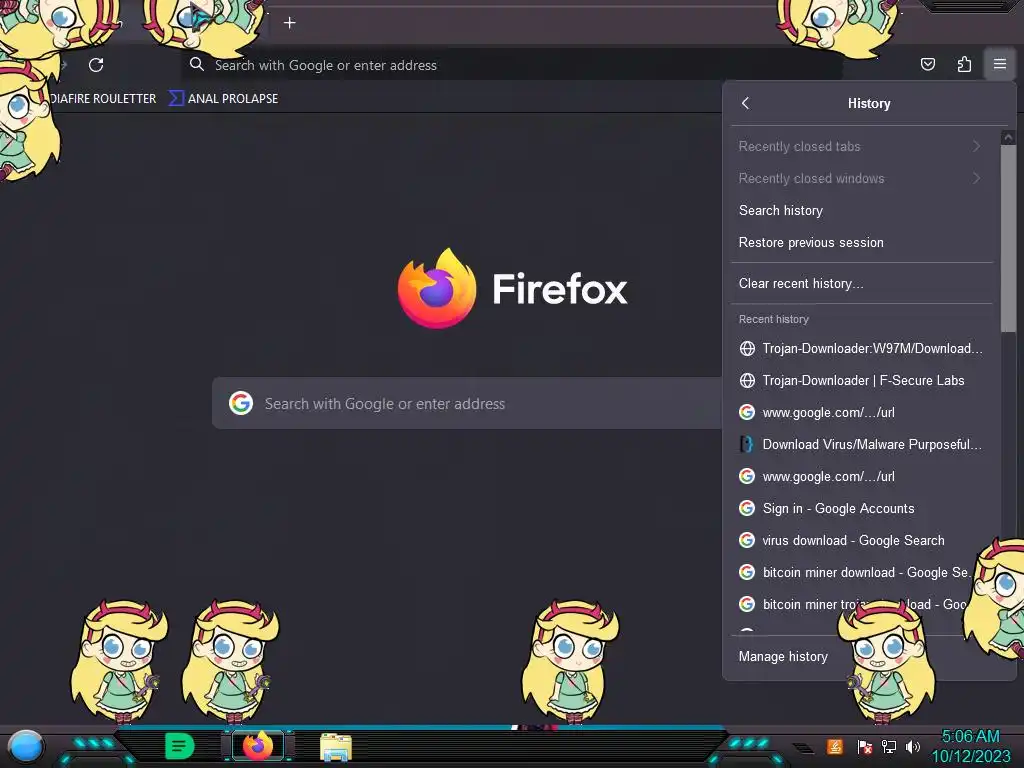
Task: Click the Google G icon in the search box
Action: coord(241,403)
